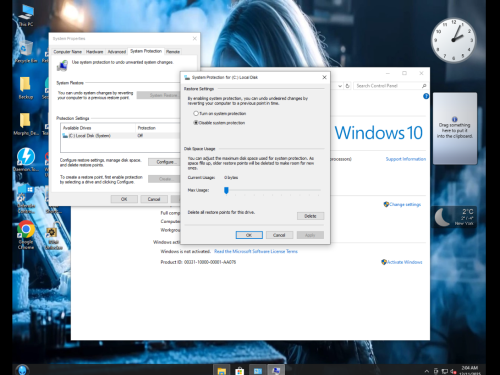Viewport: 500px width, 375px height.
Task: Select Disable system protection option
Action: (x=219, y=123)
